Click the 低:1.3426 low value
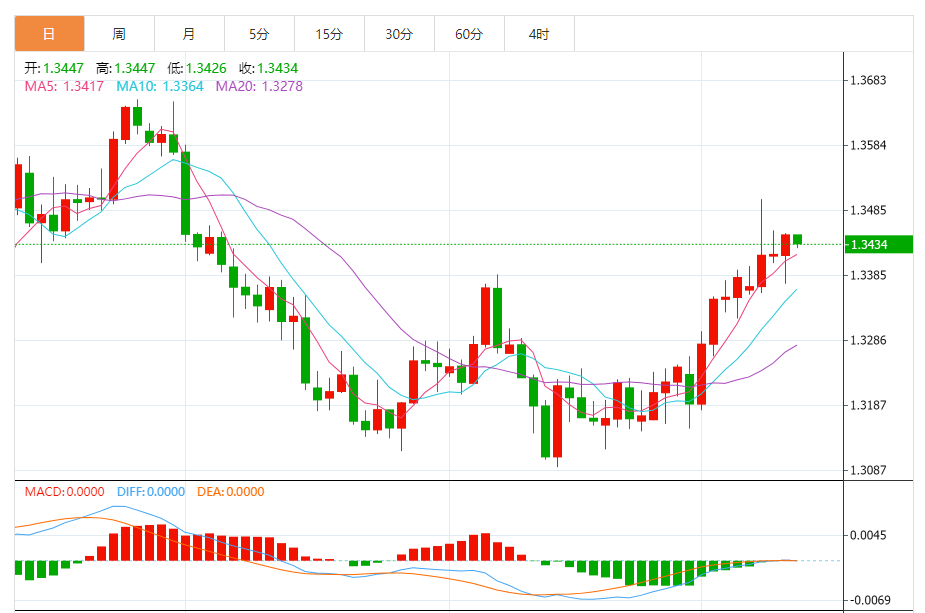Screen dimensions: 925x613 pyautogui.click(x=196, y=68)
